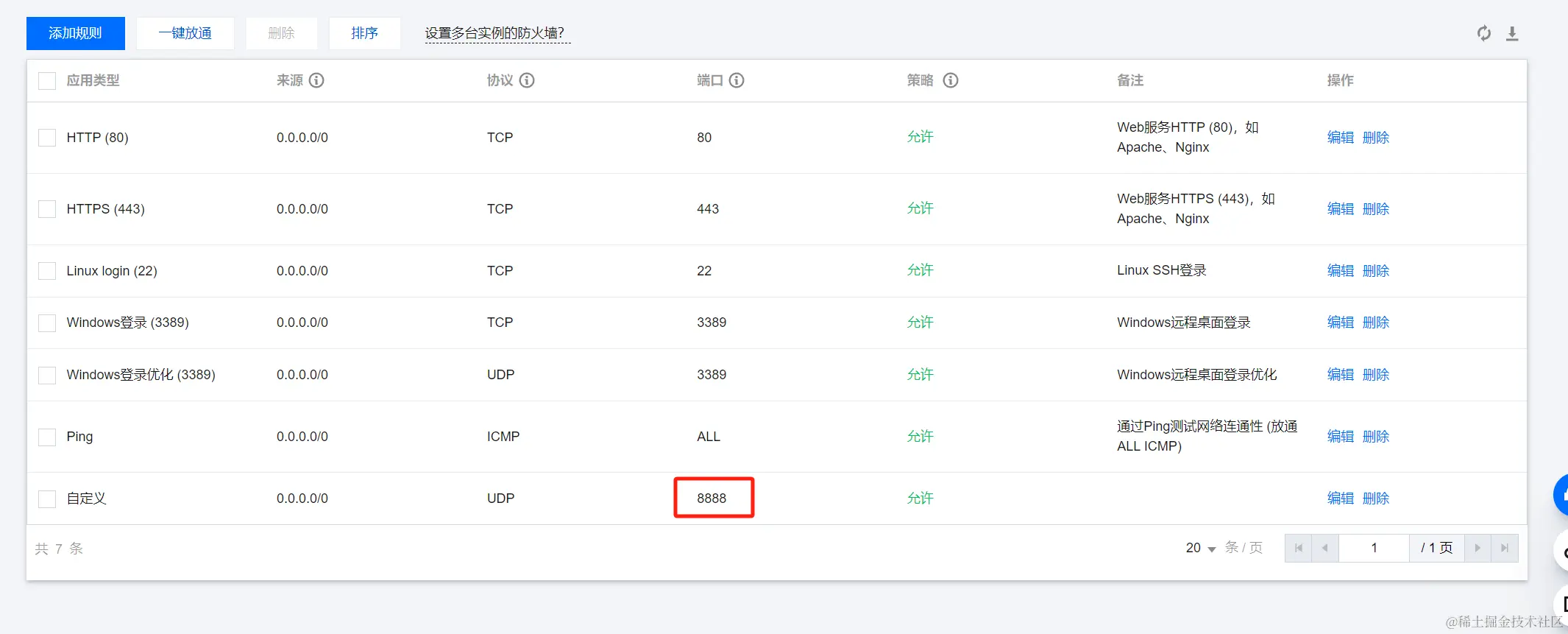Image resolution: width=1568 pixels, height=634 pixels.
Task: Click 编辑 for the 自定义 8888 rule
Action: click(1341, 499)
